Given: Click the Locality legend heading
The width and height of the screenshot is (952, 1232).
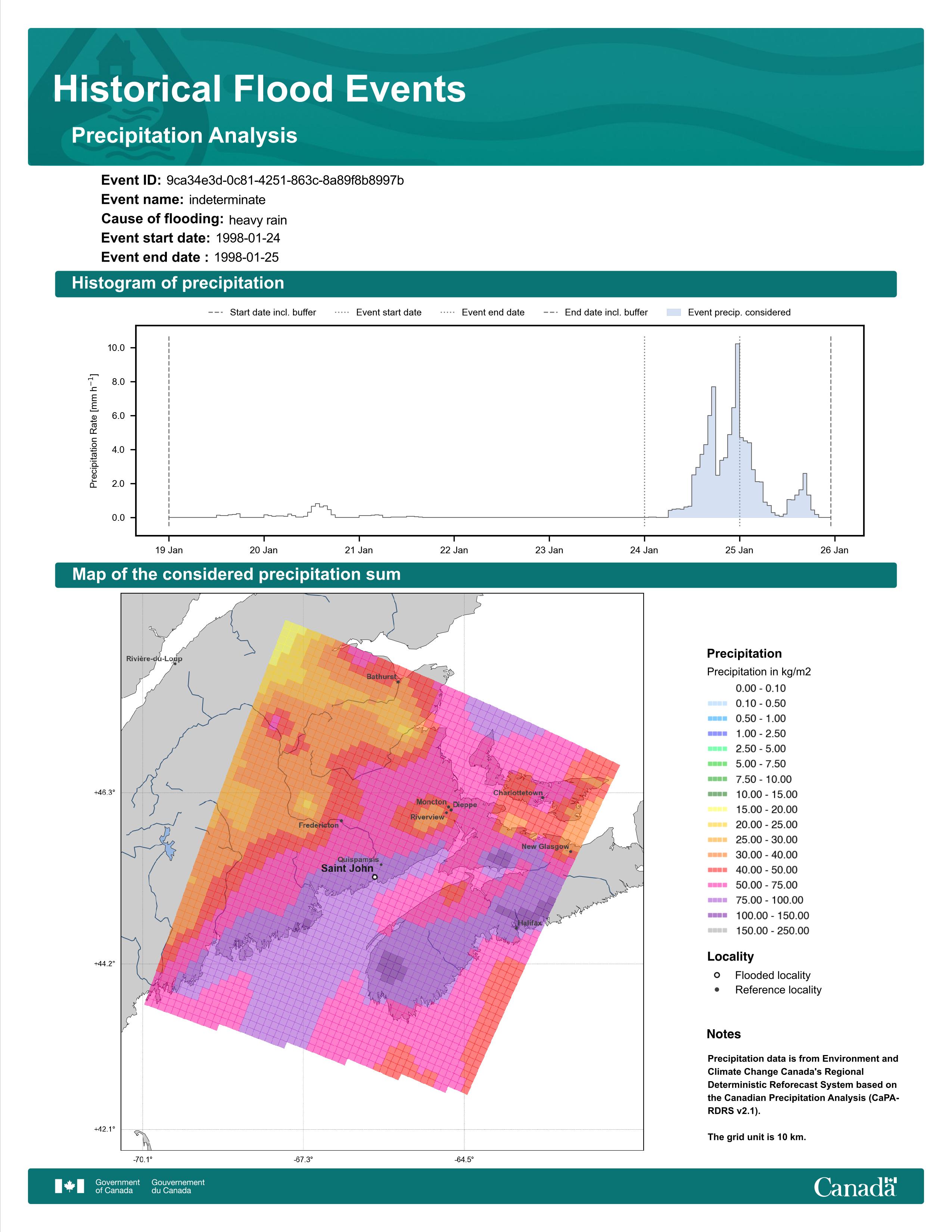Looking at the screenshot, I should [730, 957].
